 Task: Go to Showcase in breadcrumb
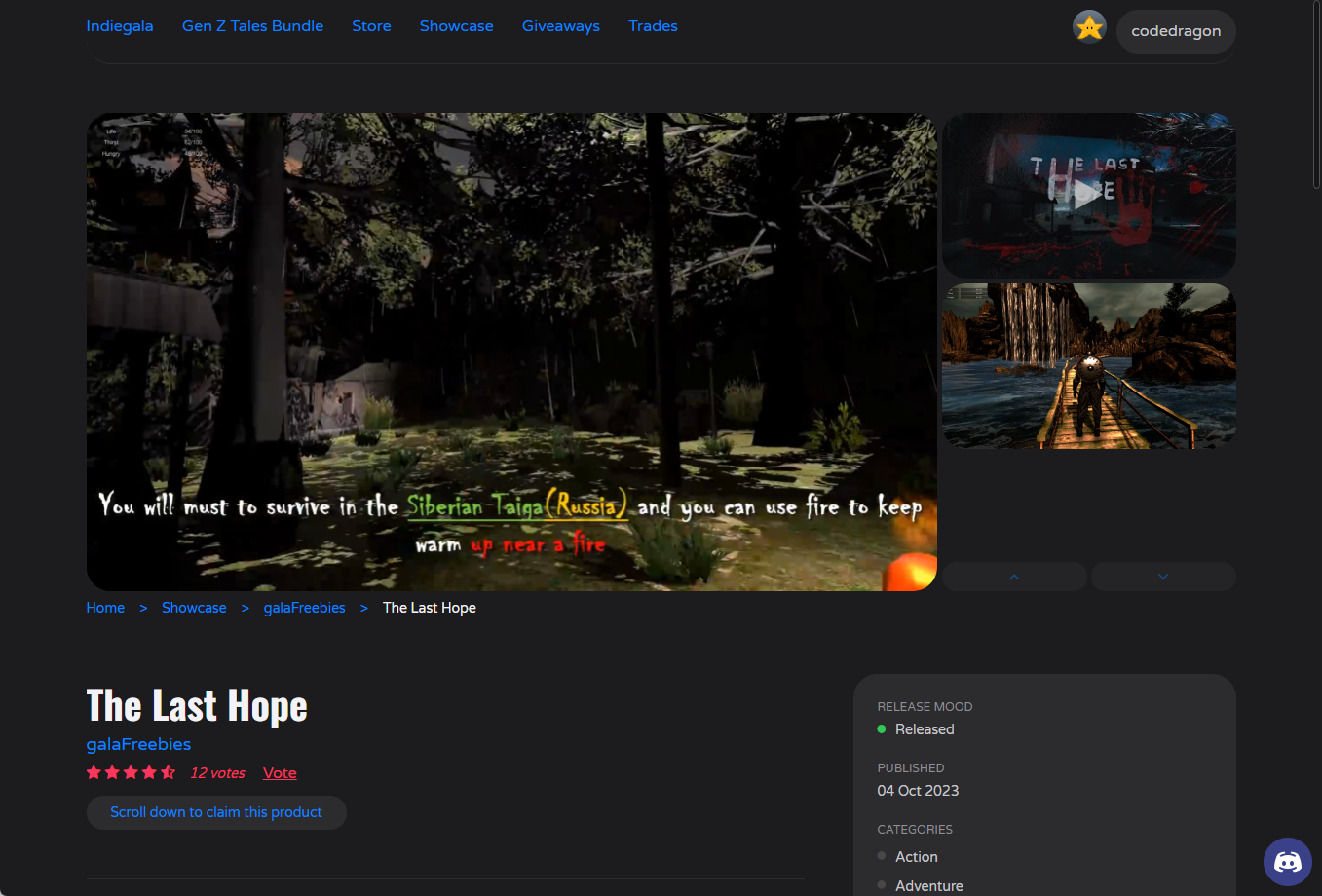[194, 608]
